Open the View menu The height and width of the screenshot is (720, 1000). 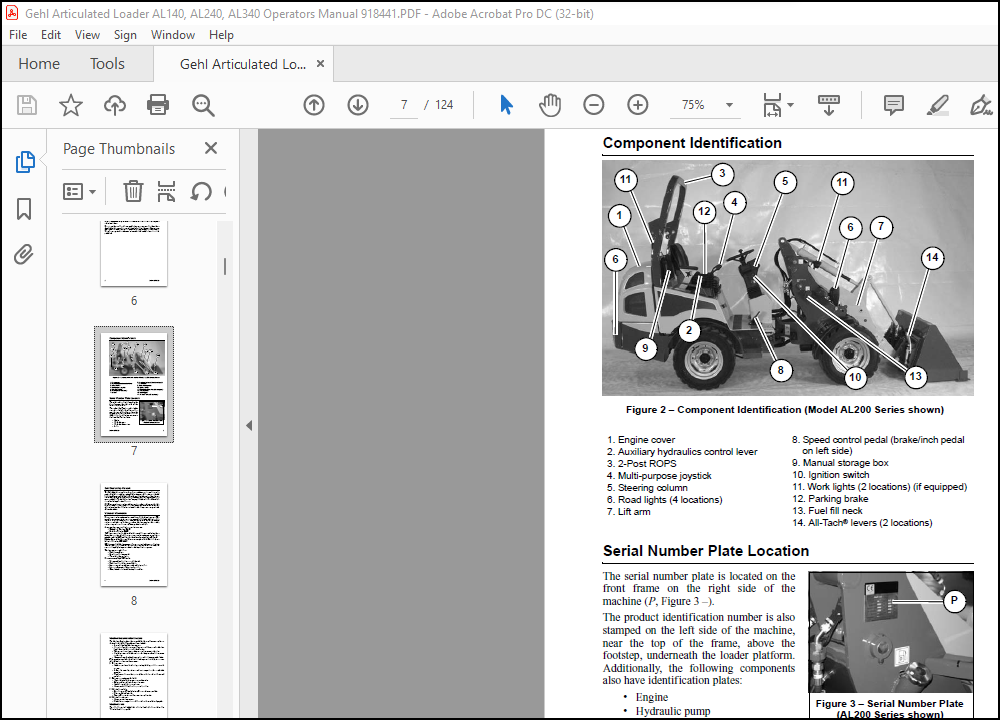87,35
